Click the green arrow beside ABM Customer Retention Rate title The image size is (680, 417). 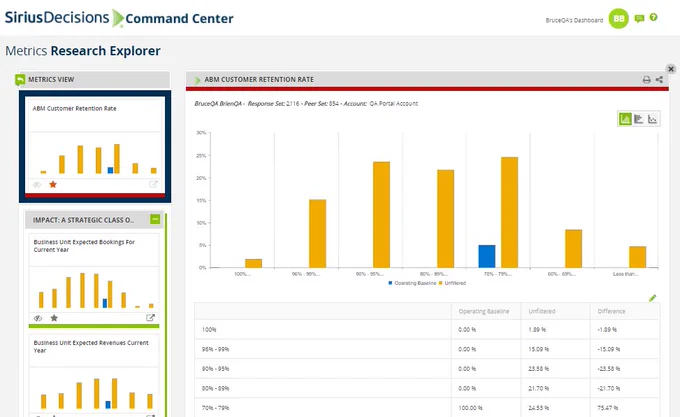pos(198,80)
